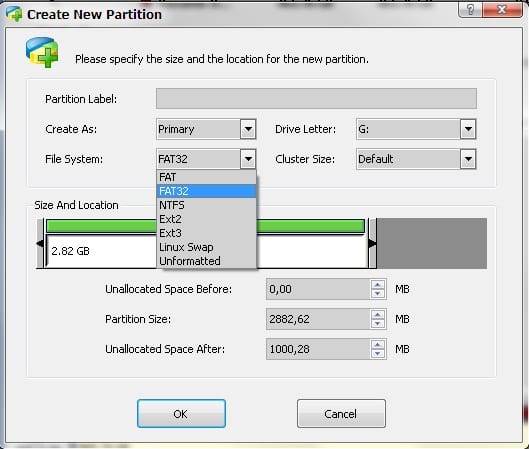
Task: Click the right partition resize handle arrow
Action: [x=372, y=243]
